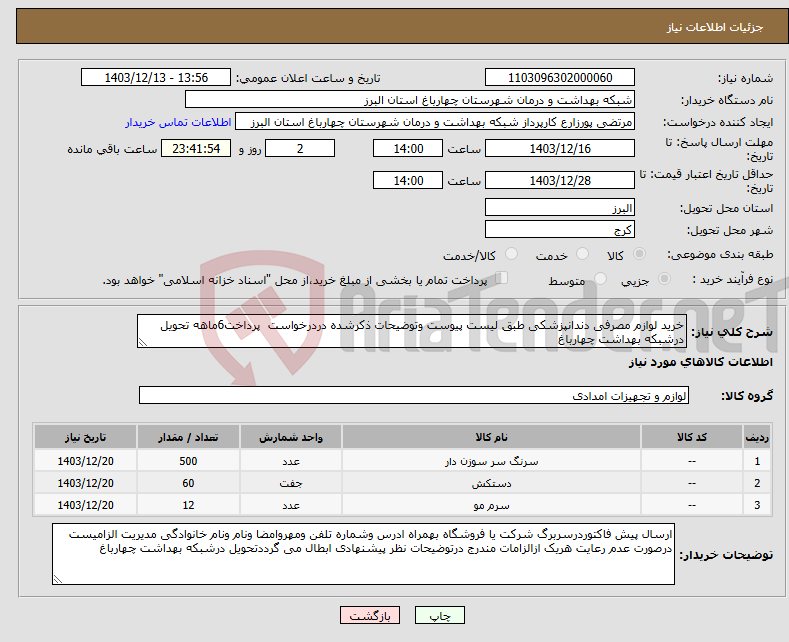The image size is (789, 642).
Task: Click the عدد unit cell in سرنگ row
Action: pyautogui.click(x=291, y=461)
